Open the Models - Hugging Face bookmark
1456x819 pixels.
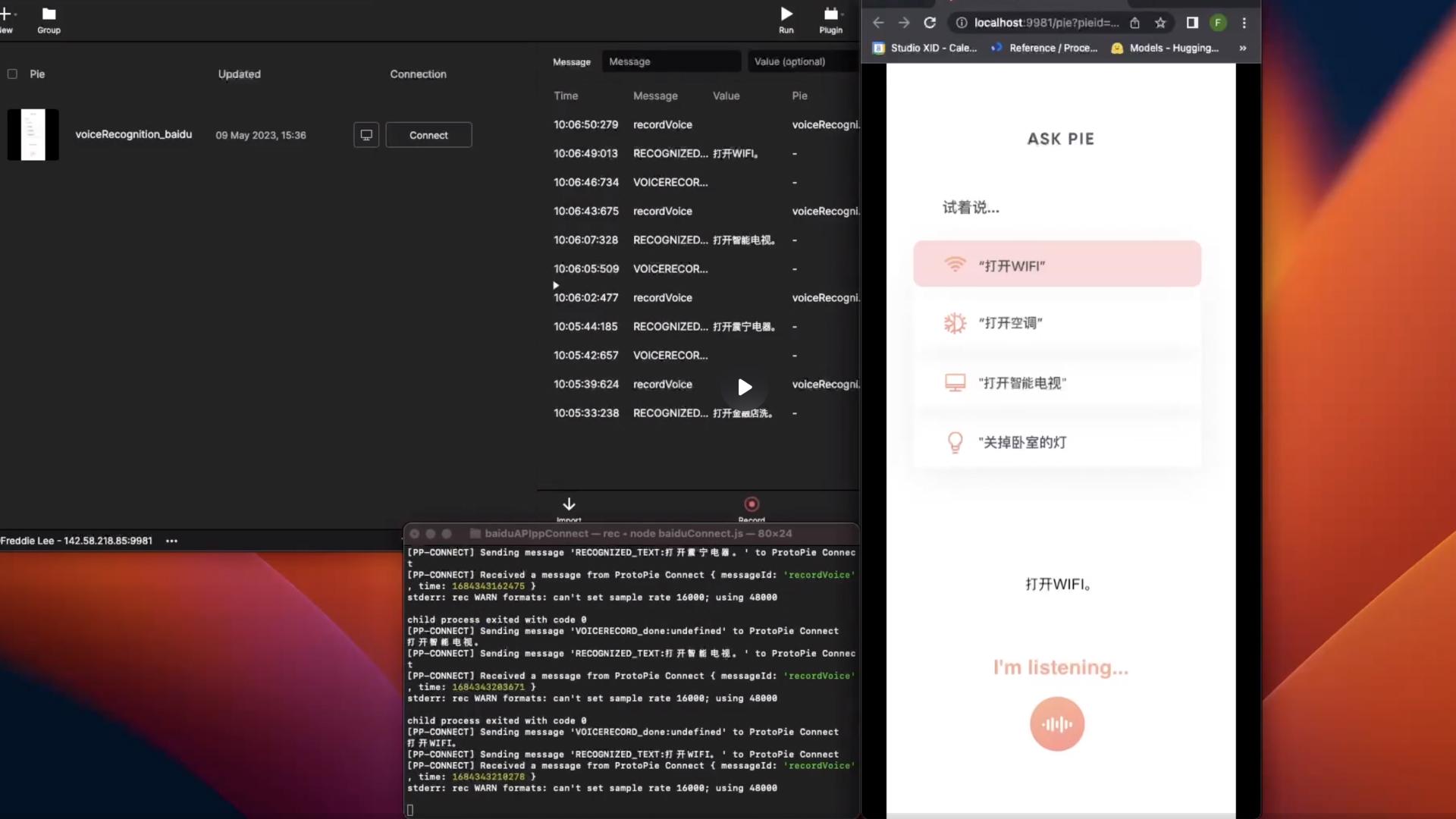[x=1165, y=48]
